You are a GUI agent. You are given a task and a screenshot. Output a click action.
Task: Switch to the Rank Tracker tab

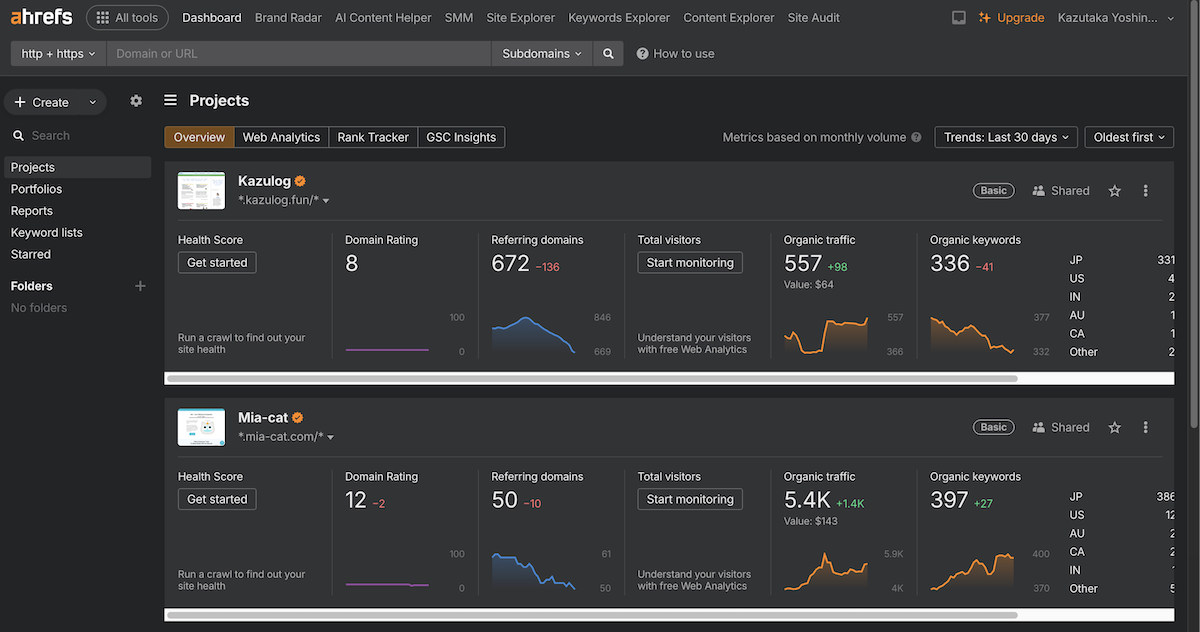pos(373,137)
